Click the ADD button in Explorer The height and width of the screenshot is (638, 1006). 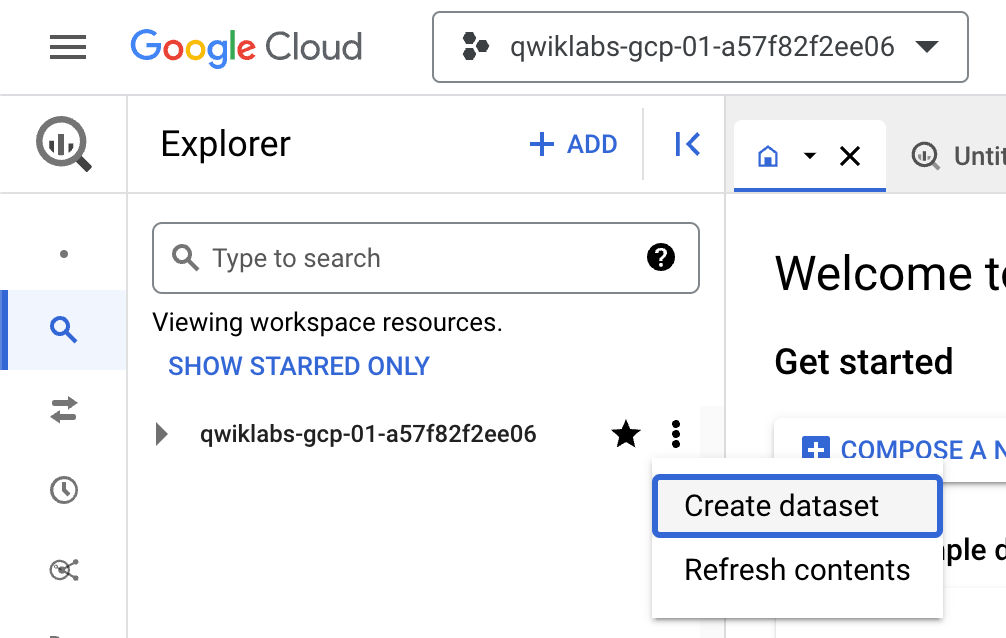(574, 144)
